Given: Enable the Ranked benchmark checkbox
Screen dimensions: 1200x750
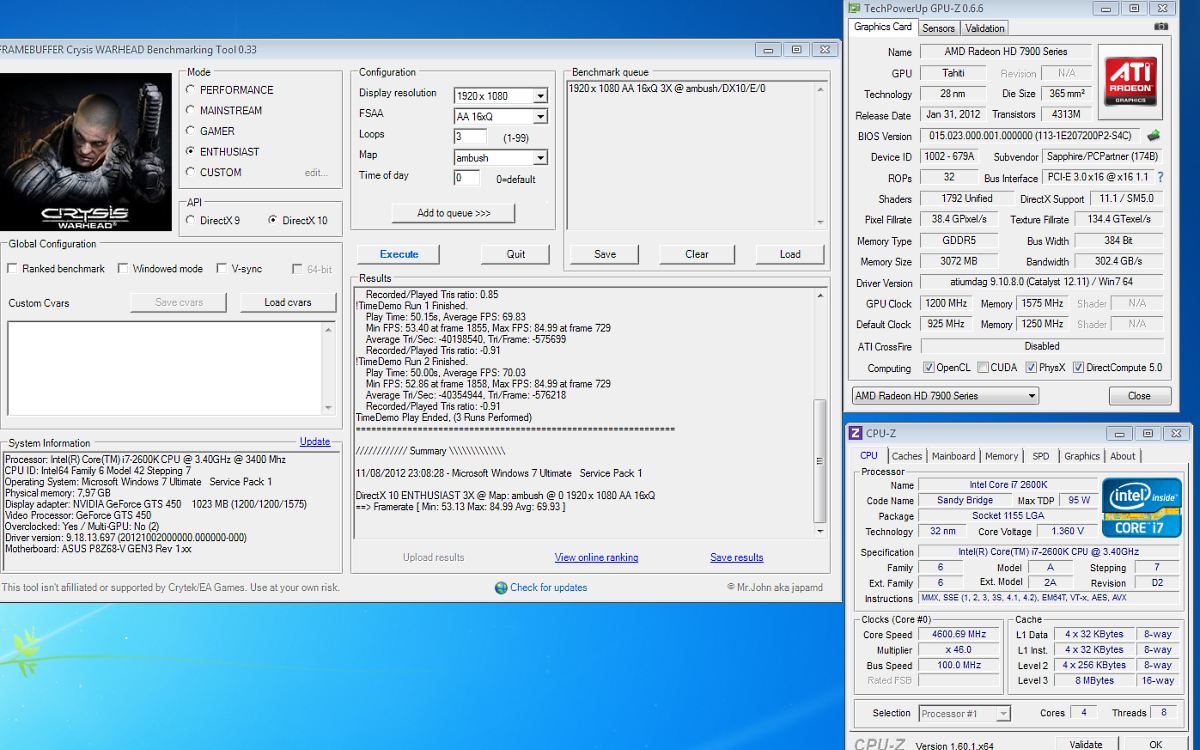Looking at the screenshot, I should click(12, 269).
